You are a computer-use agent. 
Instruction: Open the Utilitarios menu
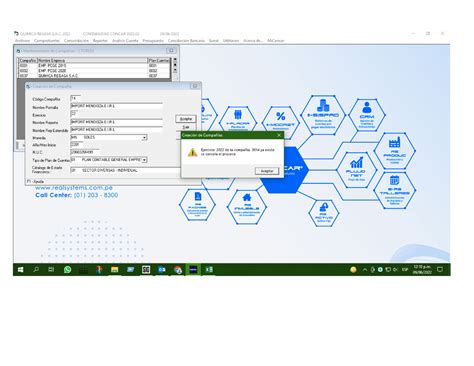(x=231, y=41)
